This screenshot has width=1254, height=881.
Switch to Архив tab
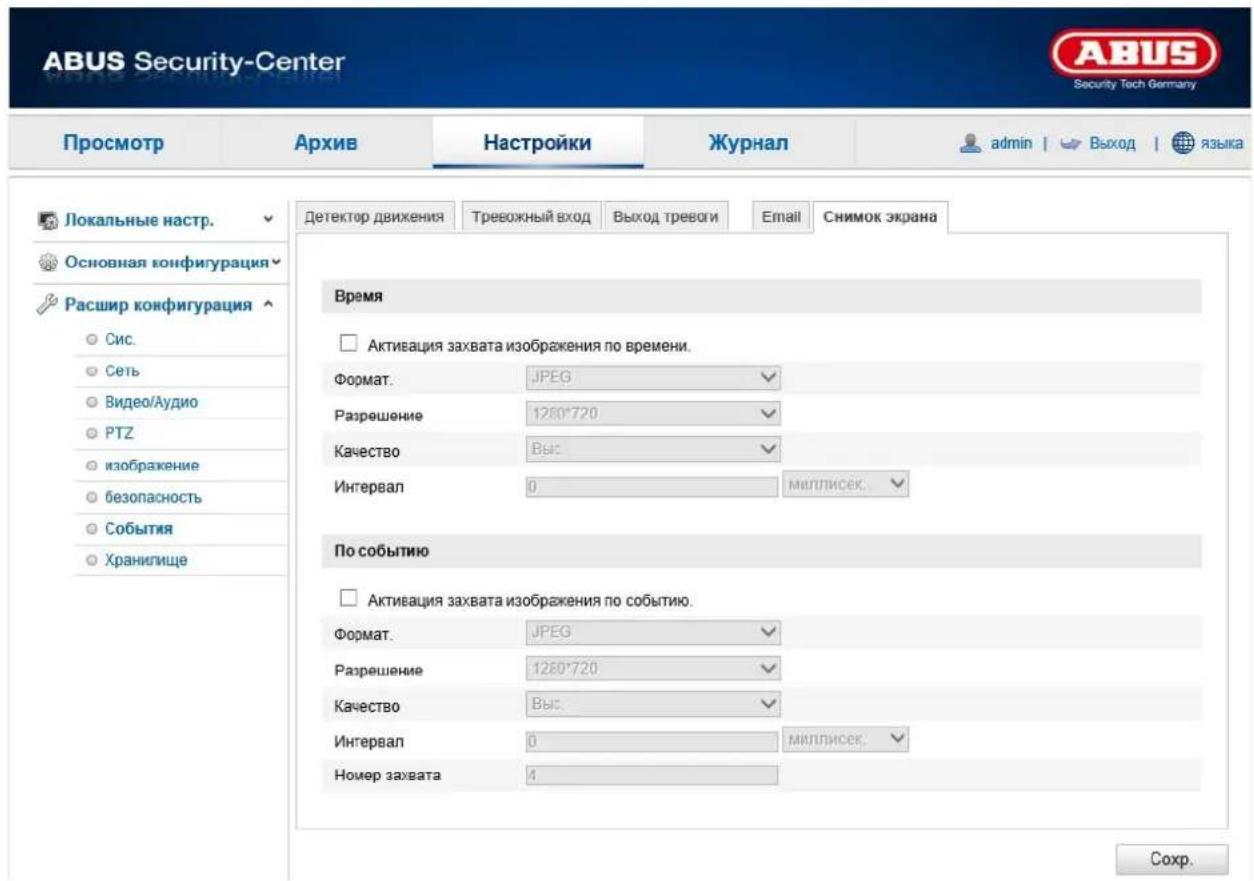coord(326,144)
